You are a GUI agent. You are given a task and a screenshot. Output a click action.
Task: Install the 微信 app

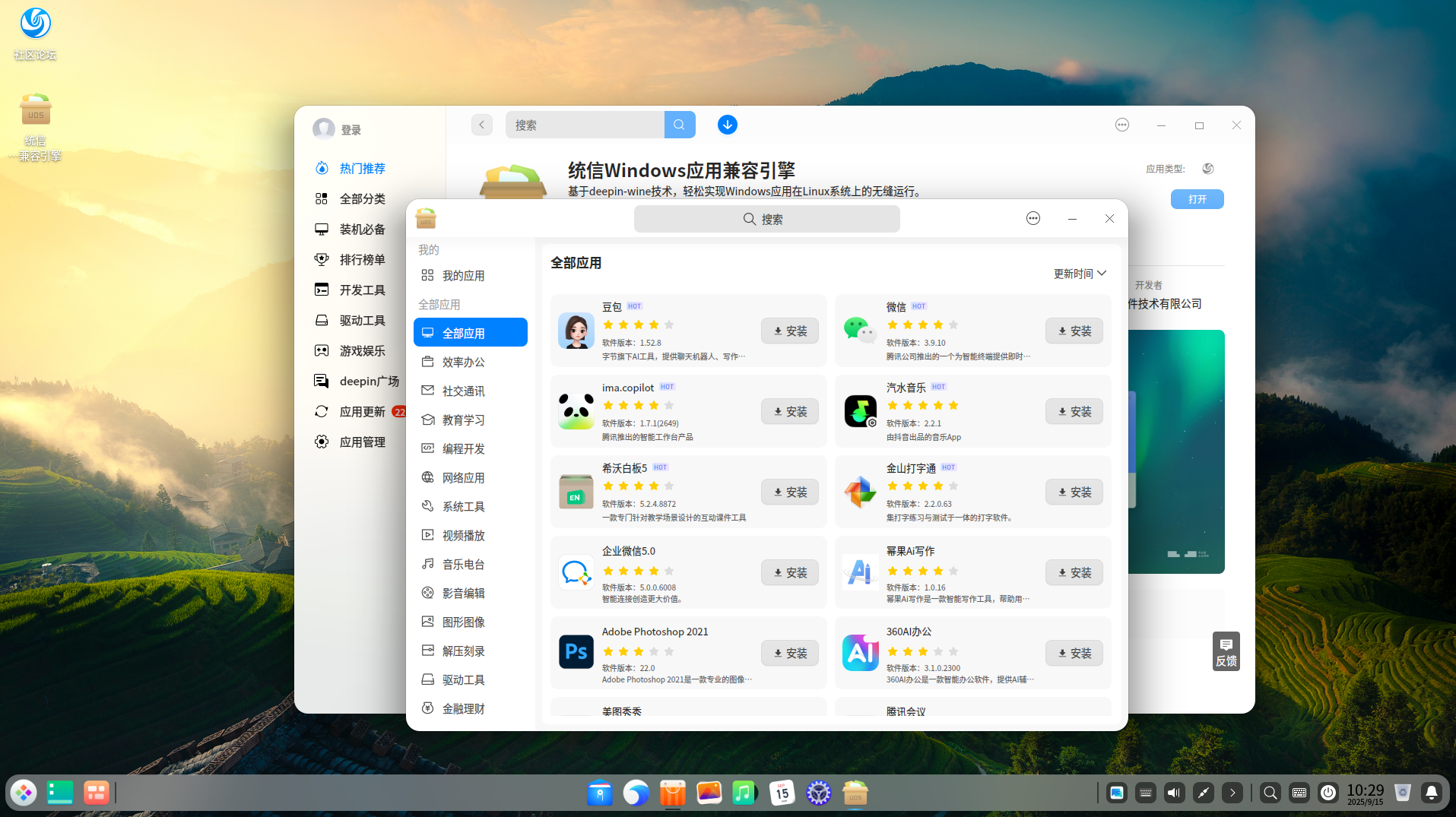coord(1074,331)
